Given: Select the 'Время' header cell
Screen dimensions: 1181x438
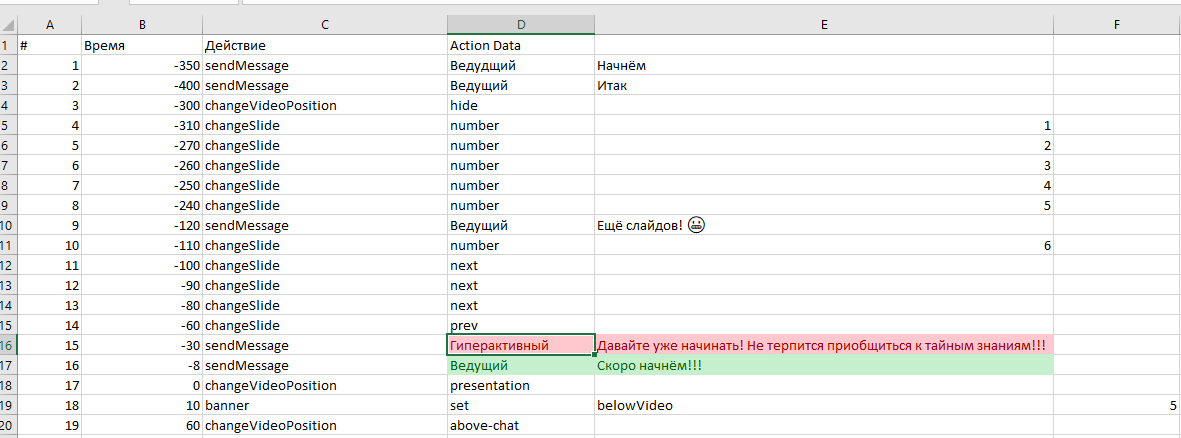Looking at the screenshot, I should (x=142, y=45).
